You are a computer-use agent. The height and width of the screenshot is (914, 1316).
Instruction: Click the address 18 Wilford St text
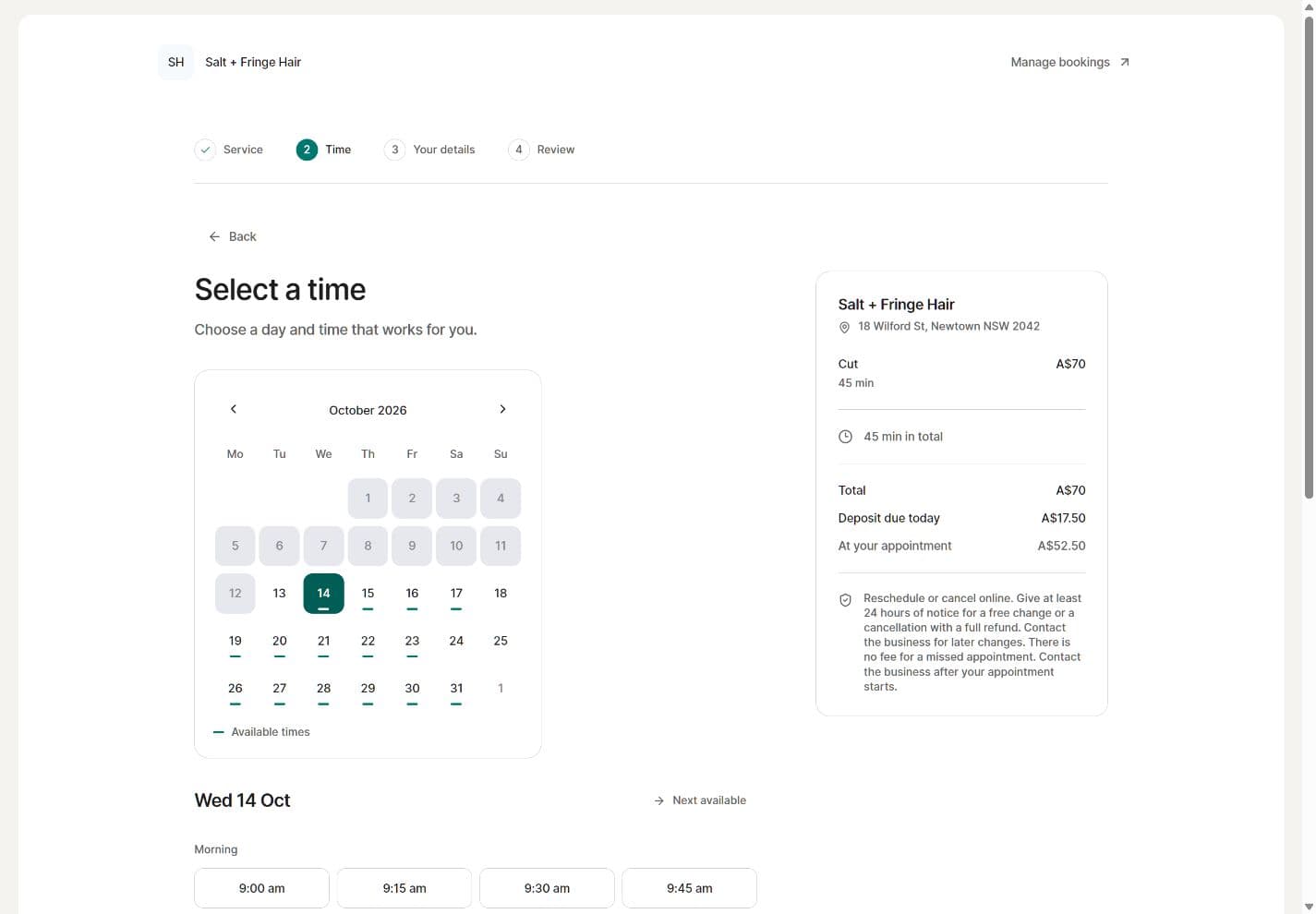click(948, 326)
